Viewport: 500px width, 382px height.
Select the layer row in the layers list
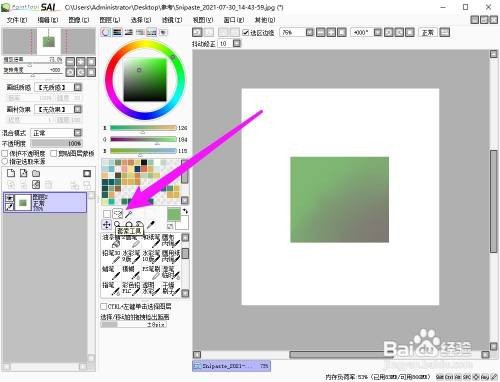[x=45, y=202]
